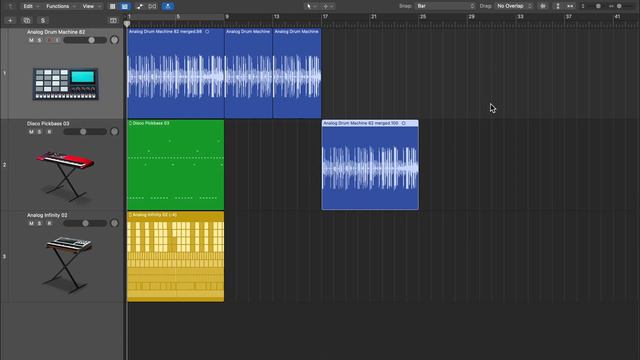640x360 pixels.
Task: Select the green Disco Pickbass 03 region
Action: [x=176, y=165]
